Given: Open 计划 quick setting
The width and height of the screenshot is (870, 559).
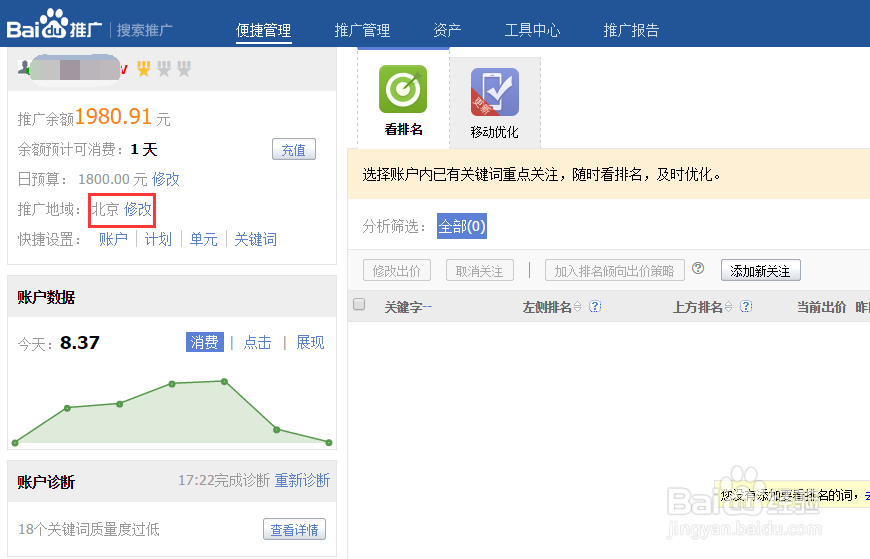Looking at the screenshot, I should 158,239.
